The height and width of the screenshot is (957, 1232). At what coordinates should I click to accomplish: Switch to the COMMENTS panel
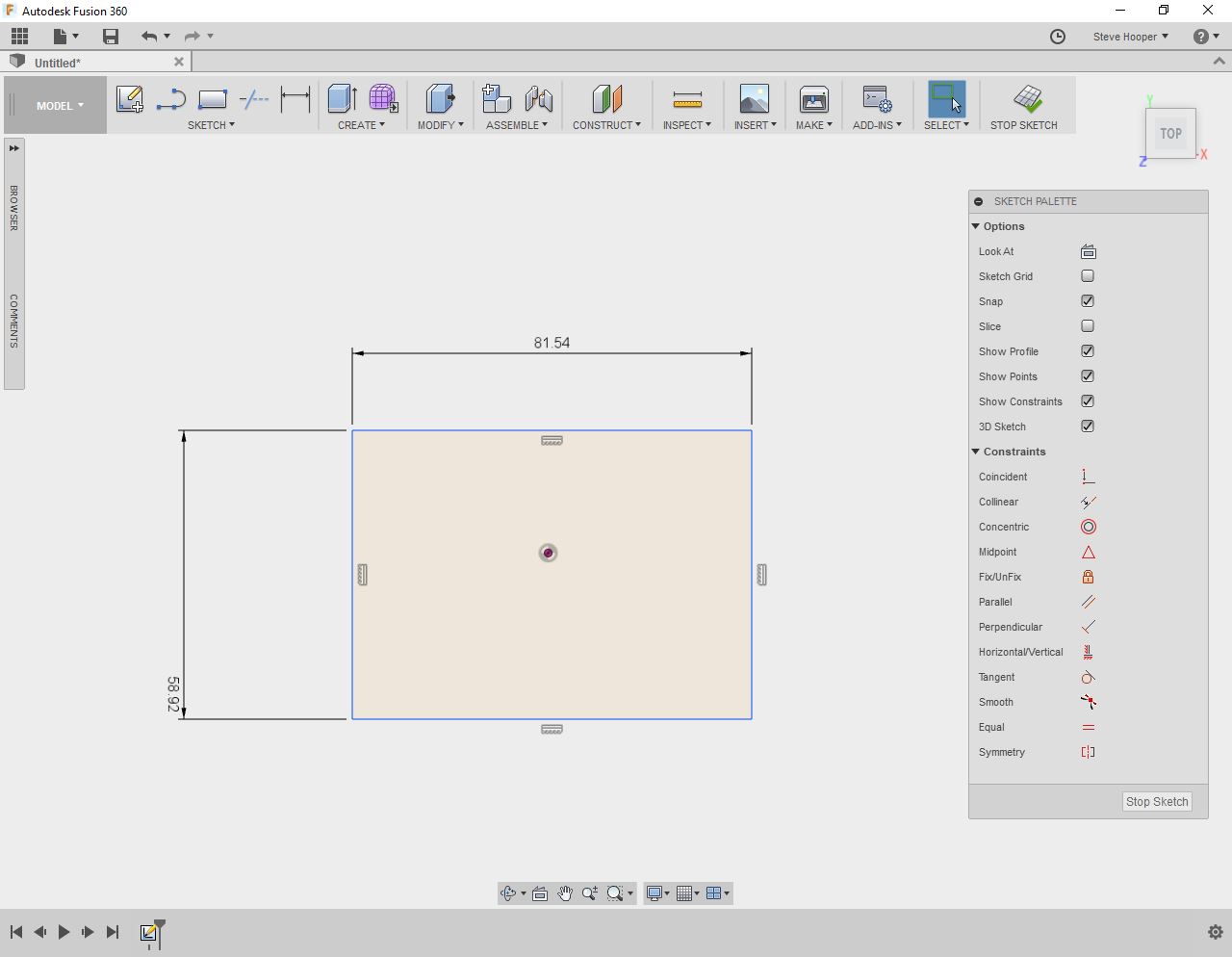tap(13, 321)
